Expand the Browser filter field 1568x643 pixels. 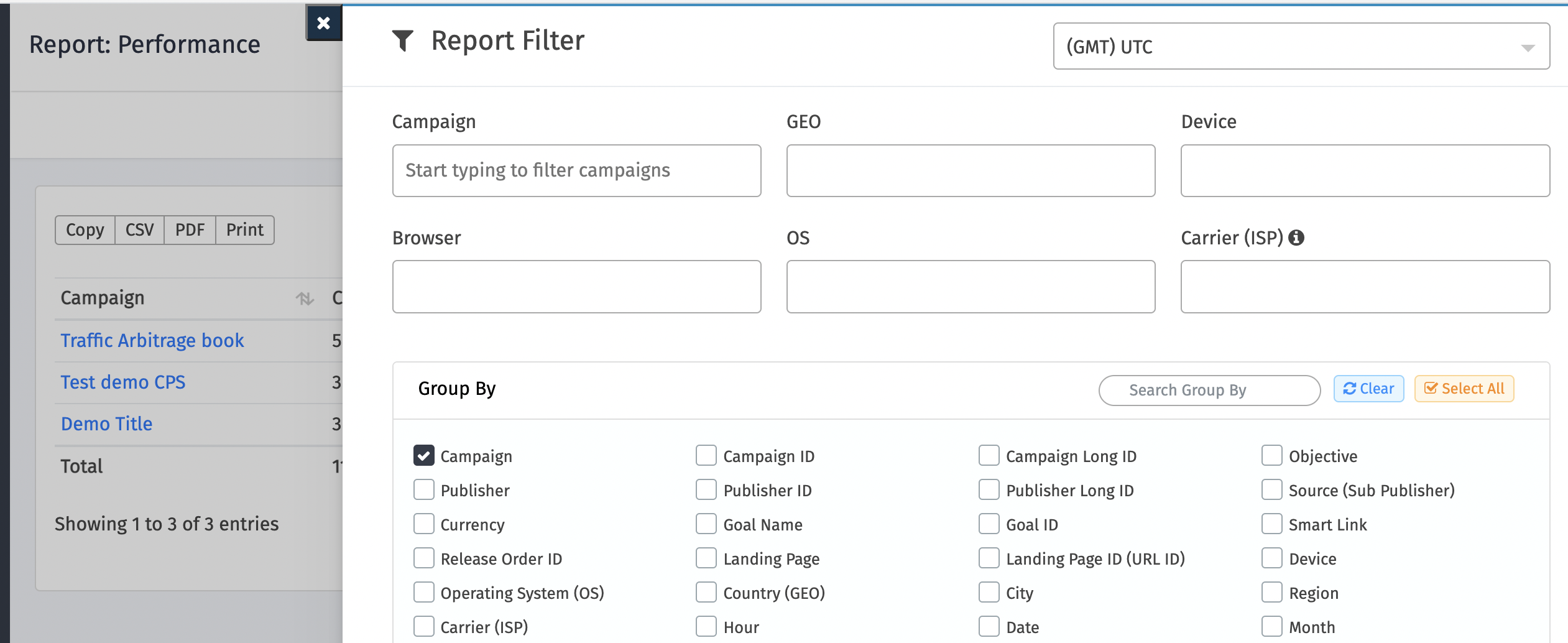coord(576,287)
